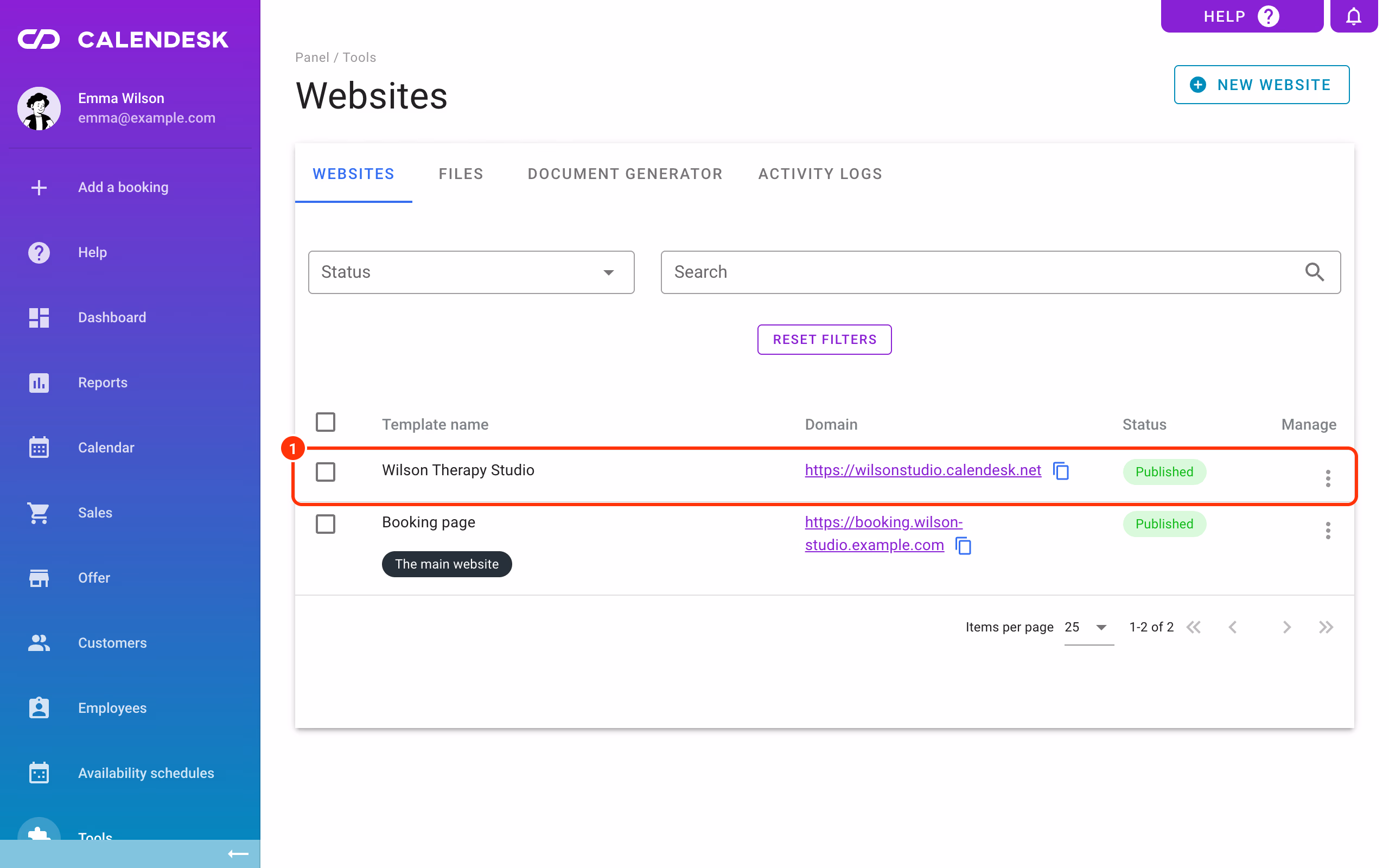Open the Calendar icon in the sidebar
The height and width of the screenshot is (868, 1389).
(39, 447)
